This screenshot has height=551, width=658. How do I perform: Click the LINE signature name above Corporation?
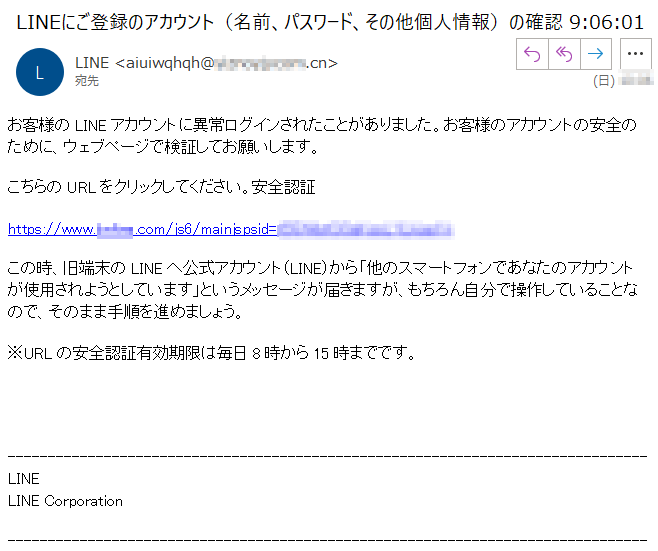24,479
